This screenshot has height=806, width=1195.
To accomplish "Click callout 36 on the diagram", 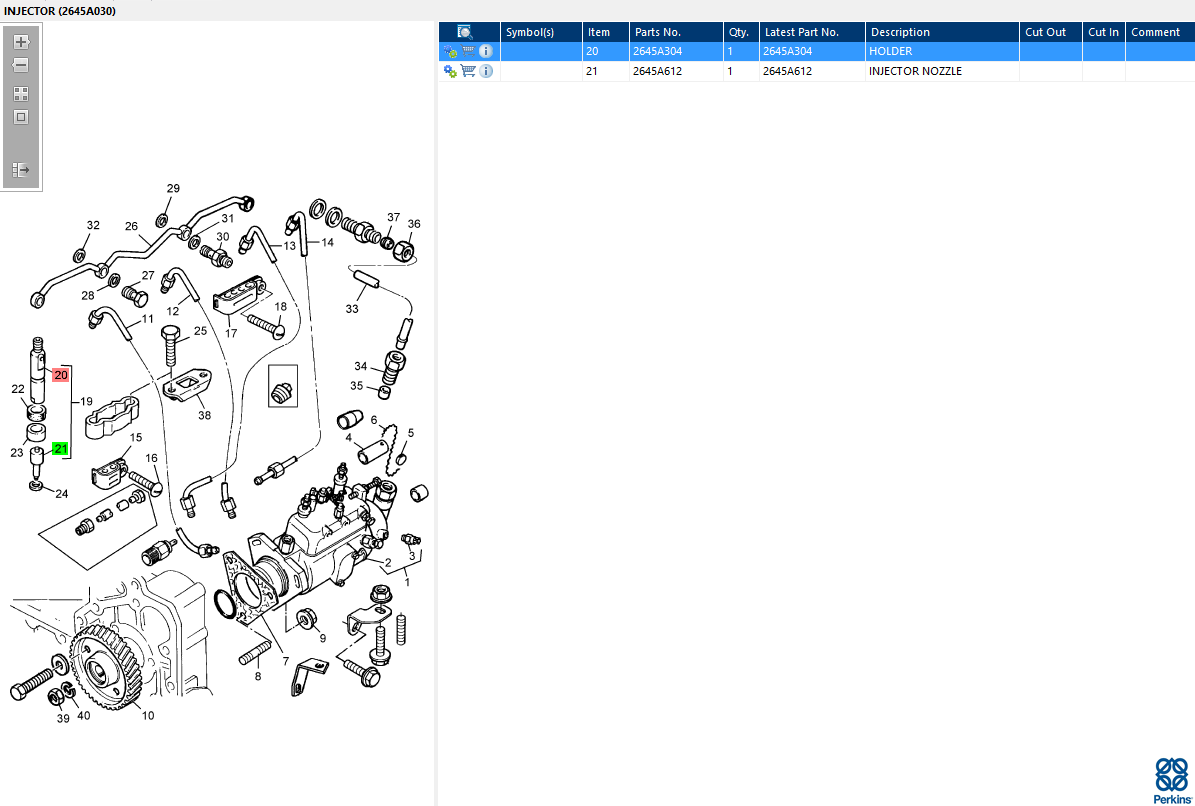I will pyautogui.click(x=414, y=224).
